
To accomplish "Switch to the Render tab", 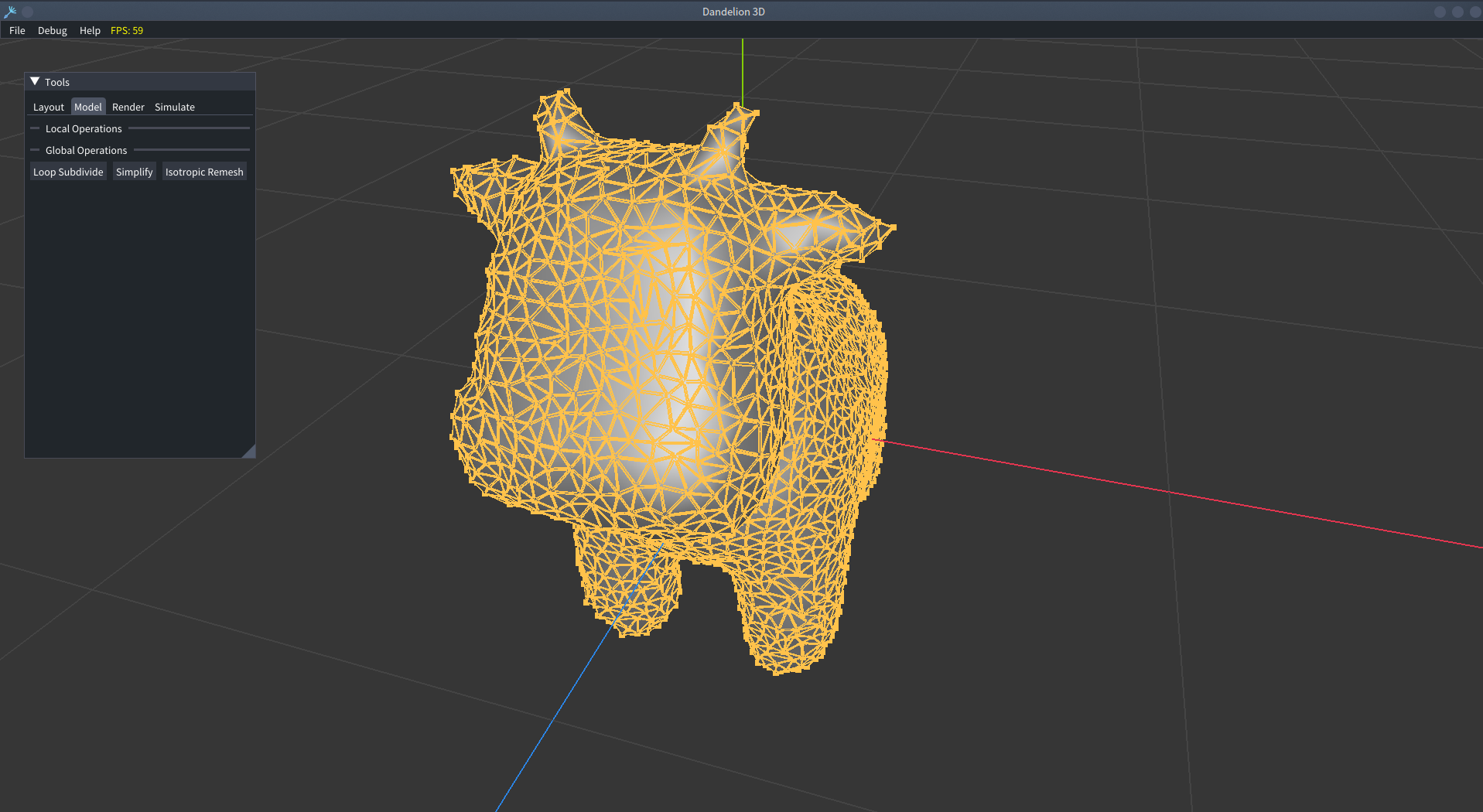I will click(x=128, y=107).
